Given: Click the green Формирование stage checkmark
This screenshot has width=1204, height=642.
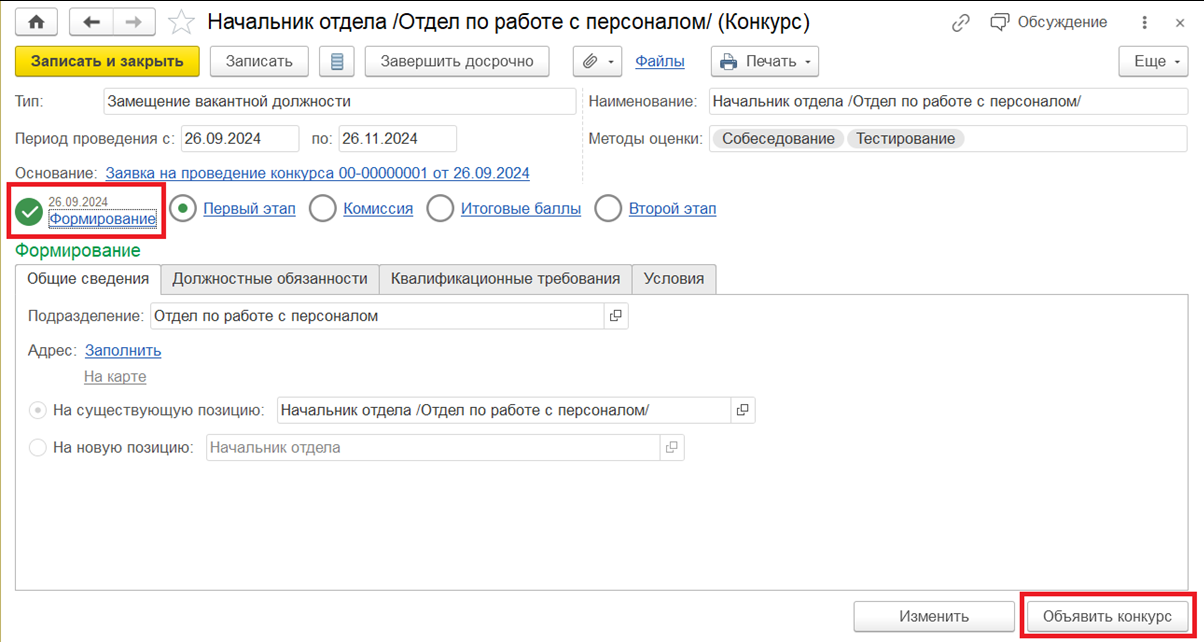Looking at the screenshot, I should [x=30, y=212].
